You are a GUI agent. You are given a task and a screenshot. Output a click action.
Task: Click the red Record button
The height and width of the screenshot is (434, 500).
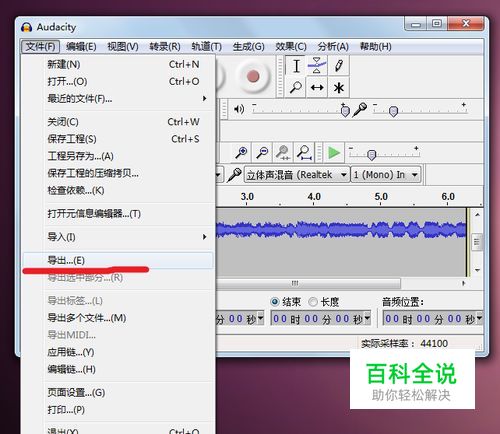coord(253,76)
